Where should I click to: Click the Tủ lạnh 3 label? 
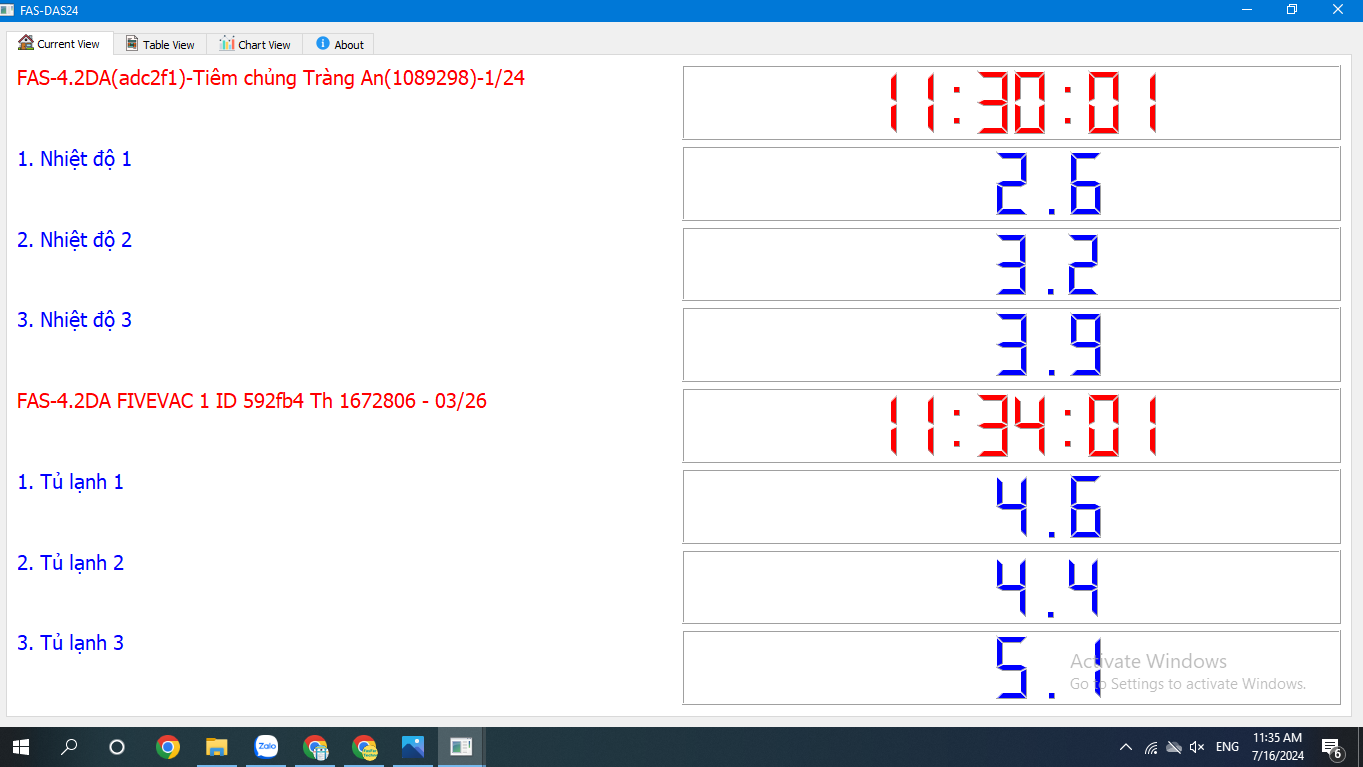pyautogui.click(x=70, y=643)
